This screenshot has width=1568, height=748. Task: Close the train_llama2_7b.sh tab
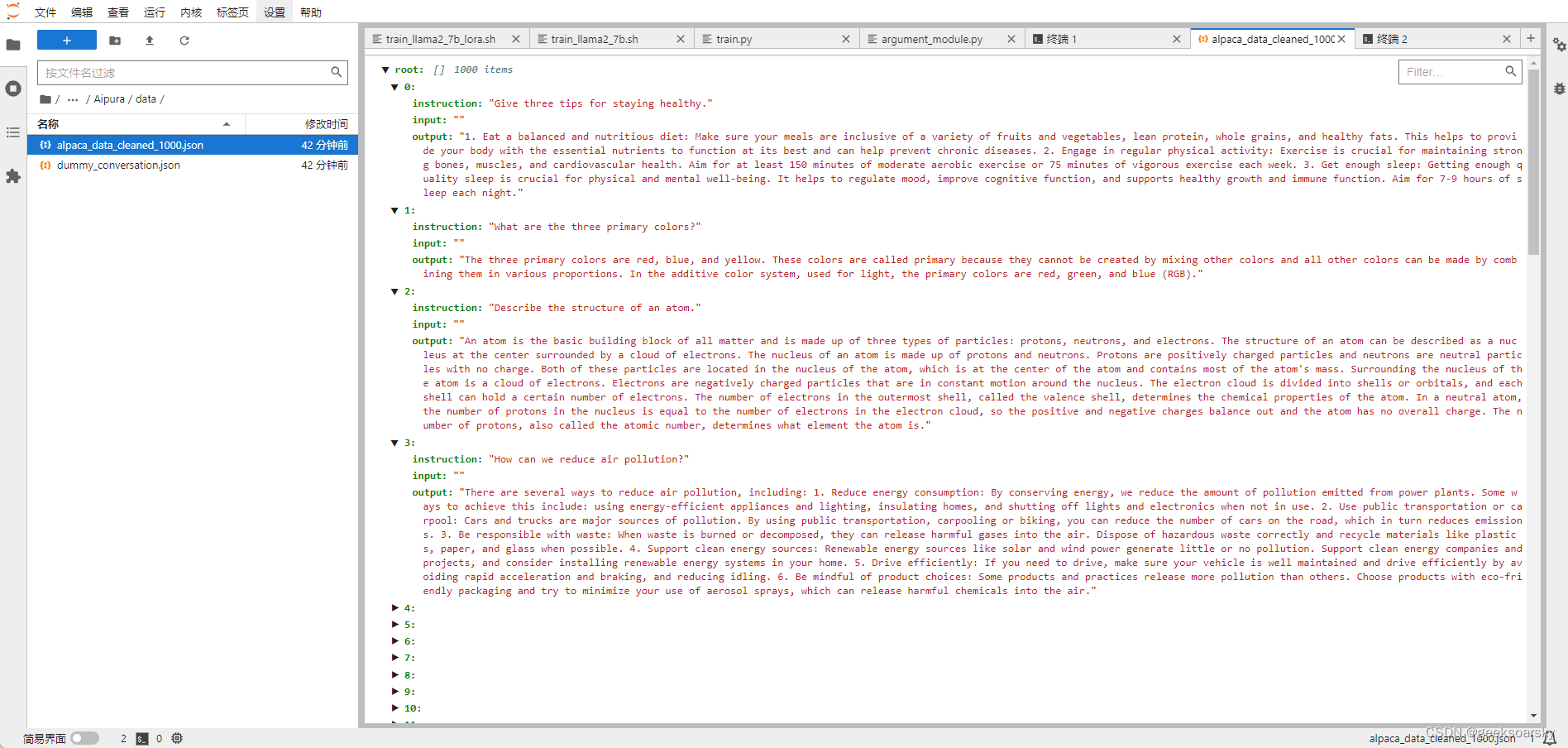click(681, 39)
